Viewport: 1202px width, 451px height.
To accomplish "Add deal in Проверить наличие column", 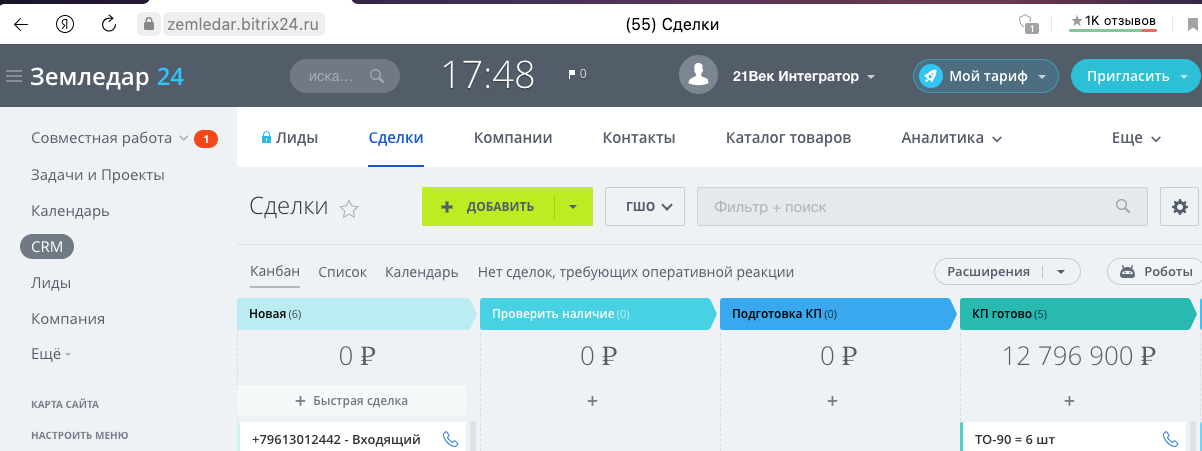I will [x=592, y=401].
